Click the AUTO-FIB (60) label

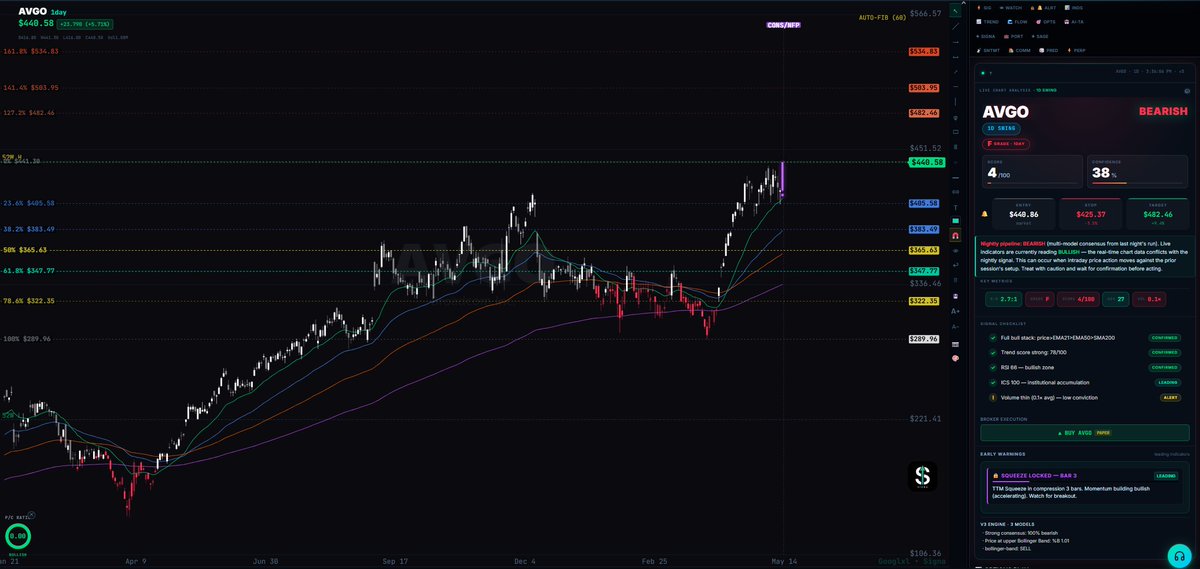[x=881, y=17]
